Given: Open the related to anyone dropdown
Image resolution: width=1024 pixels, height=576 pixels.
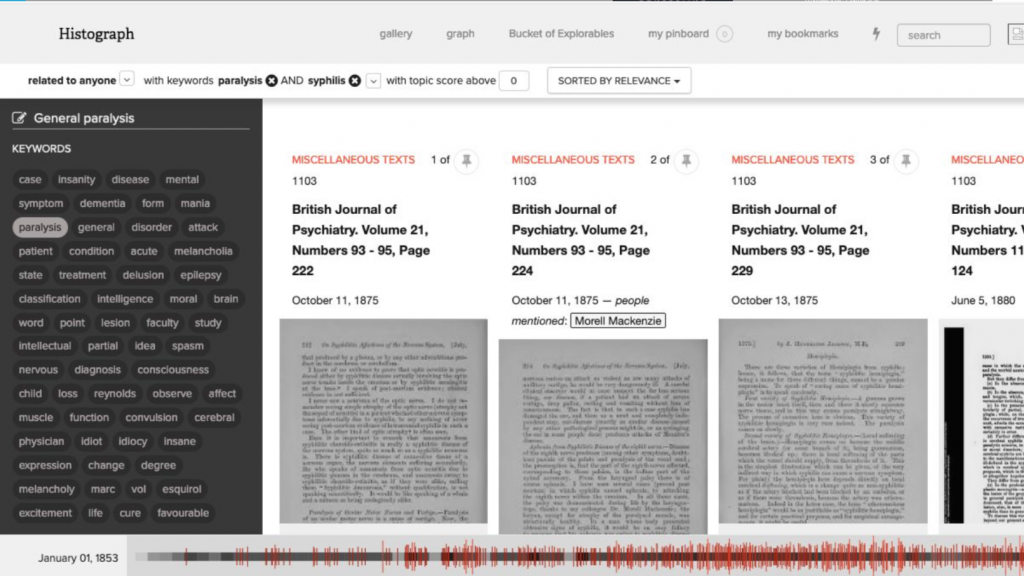Looking at the screenshot, I should (x=127, y=80).
